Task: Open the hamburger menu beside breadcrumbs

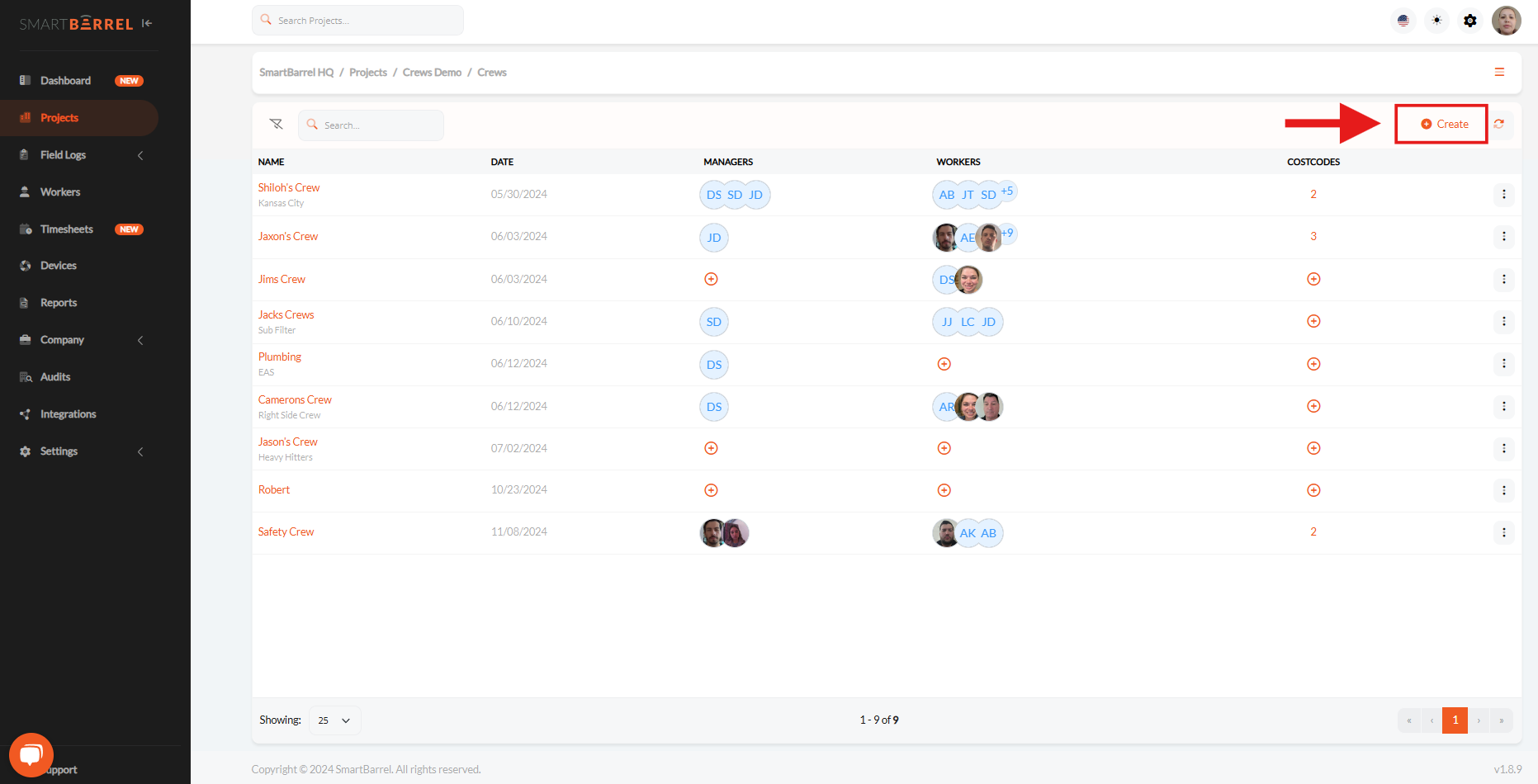Action: pos(1499,73)
